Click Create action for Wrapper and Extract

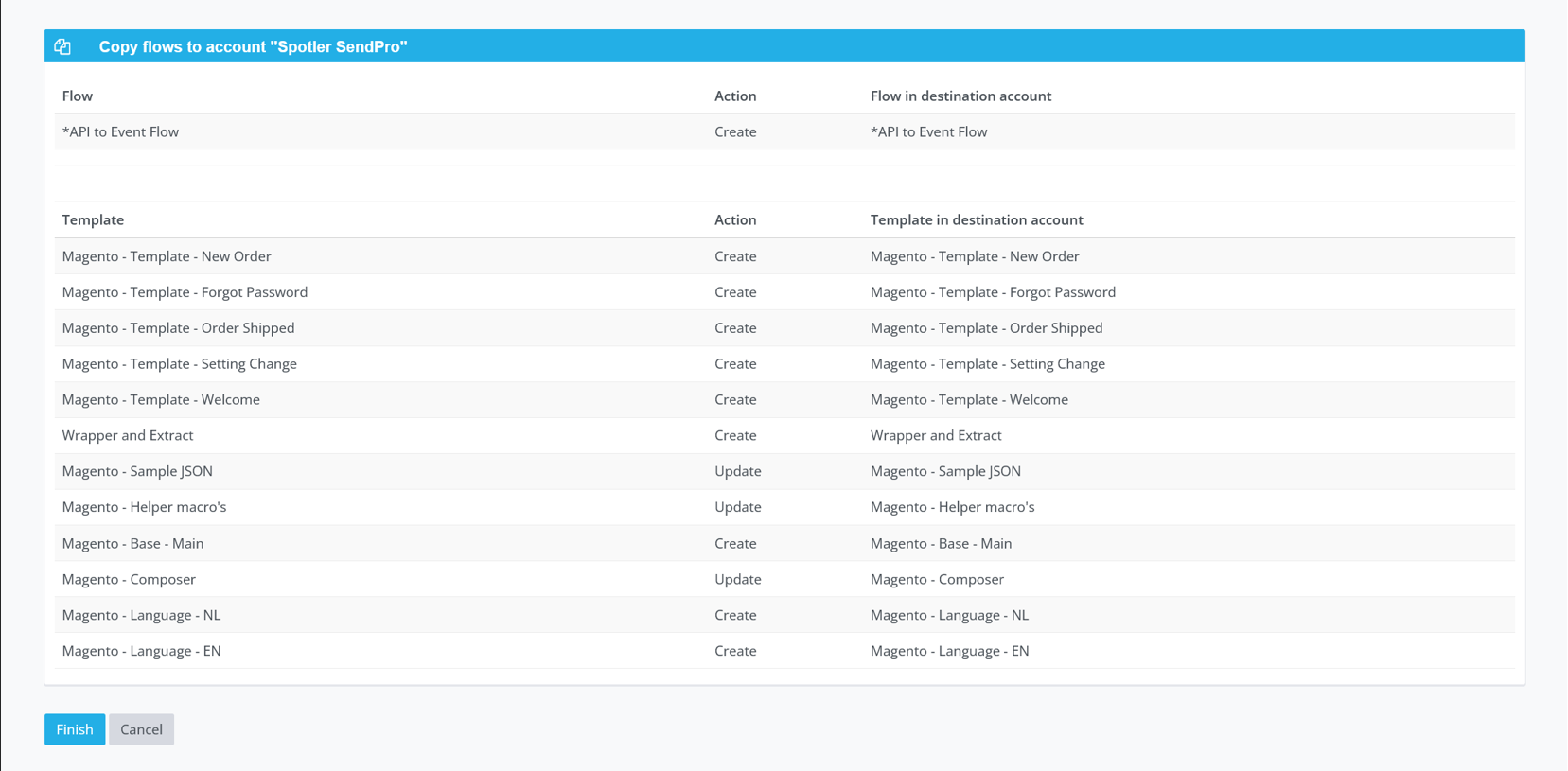(735, 436)
